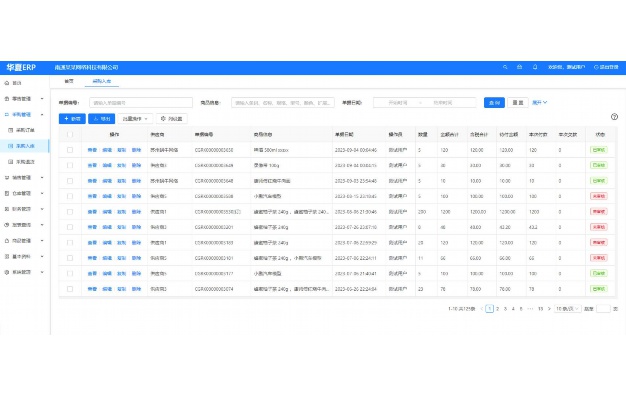Select the checkbox of the row with quantity 200
Image resolution: width=626 pixels, height=396 pixels.
(70, 212)
